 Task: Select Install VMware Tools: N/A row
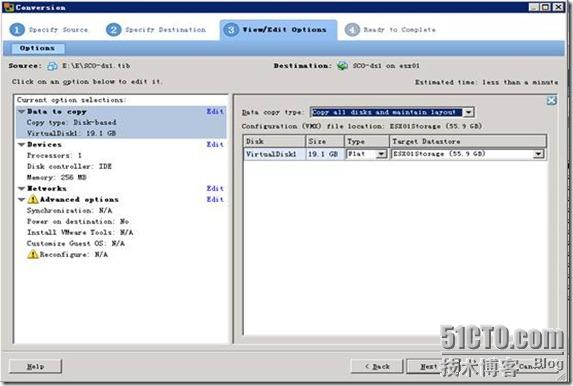(x=80, y=232)
